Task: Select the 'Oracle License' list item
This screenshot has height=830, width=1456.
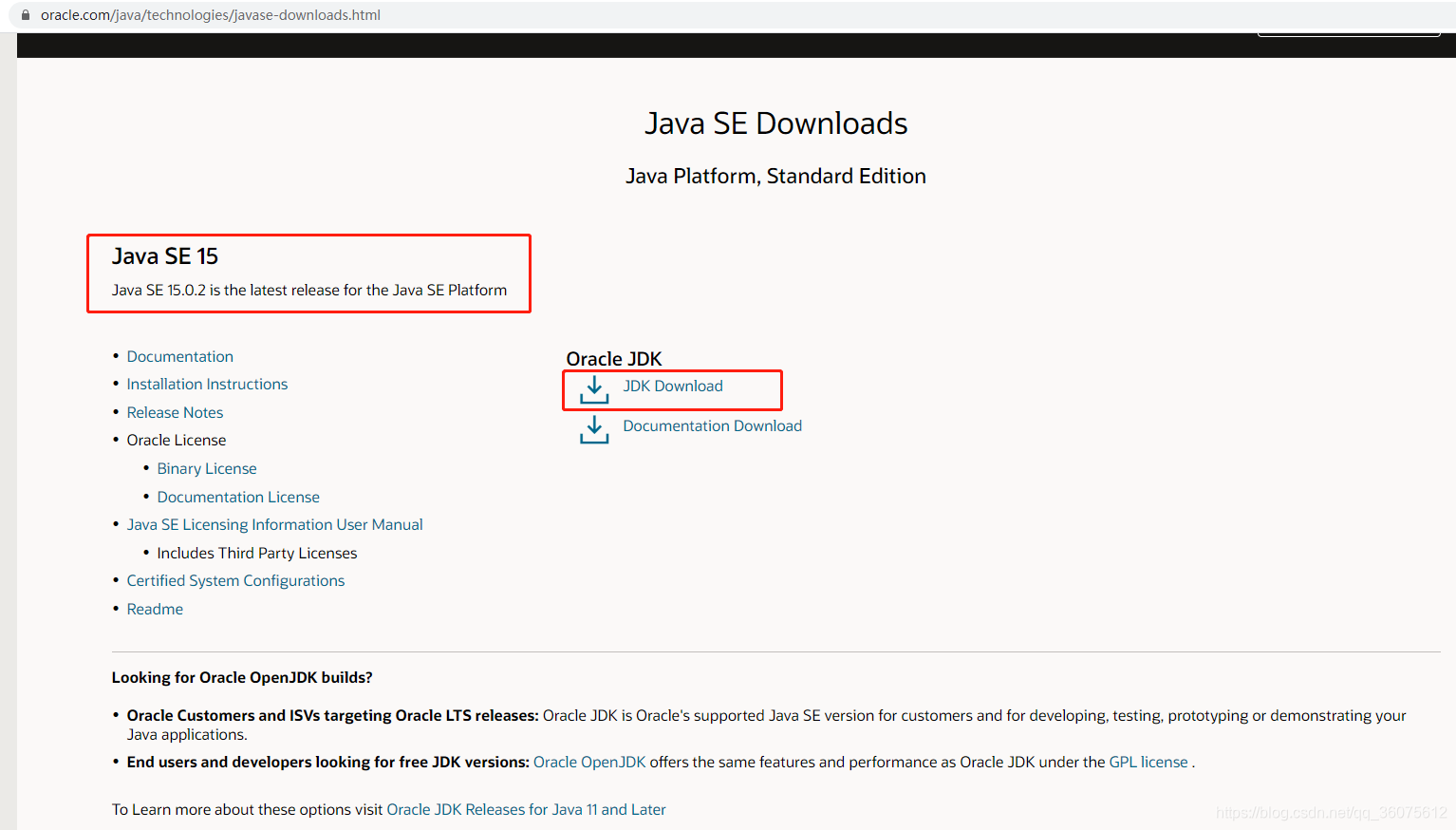Action: (177, 440)
